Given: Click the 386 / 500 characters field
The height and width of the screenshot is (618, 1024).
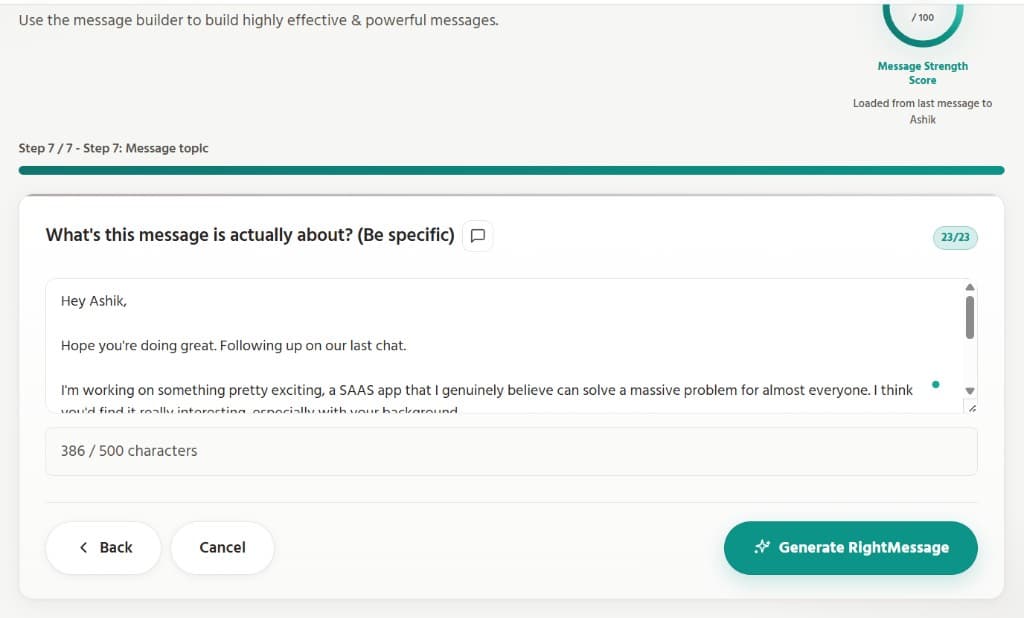Looking at the screenshot, I should pos(510,451).
